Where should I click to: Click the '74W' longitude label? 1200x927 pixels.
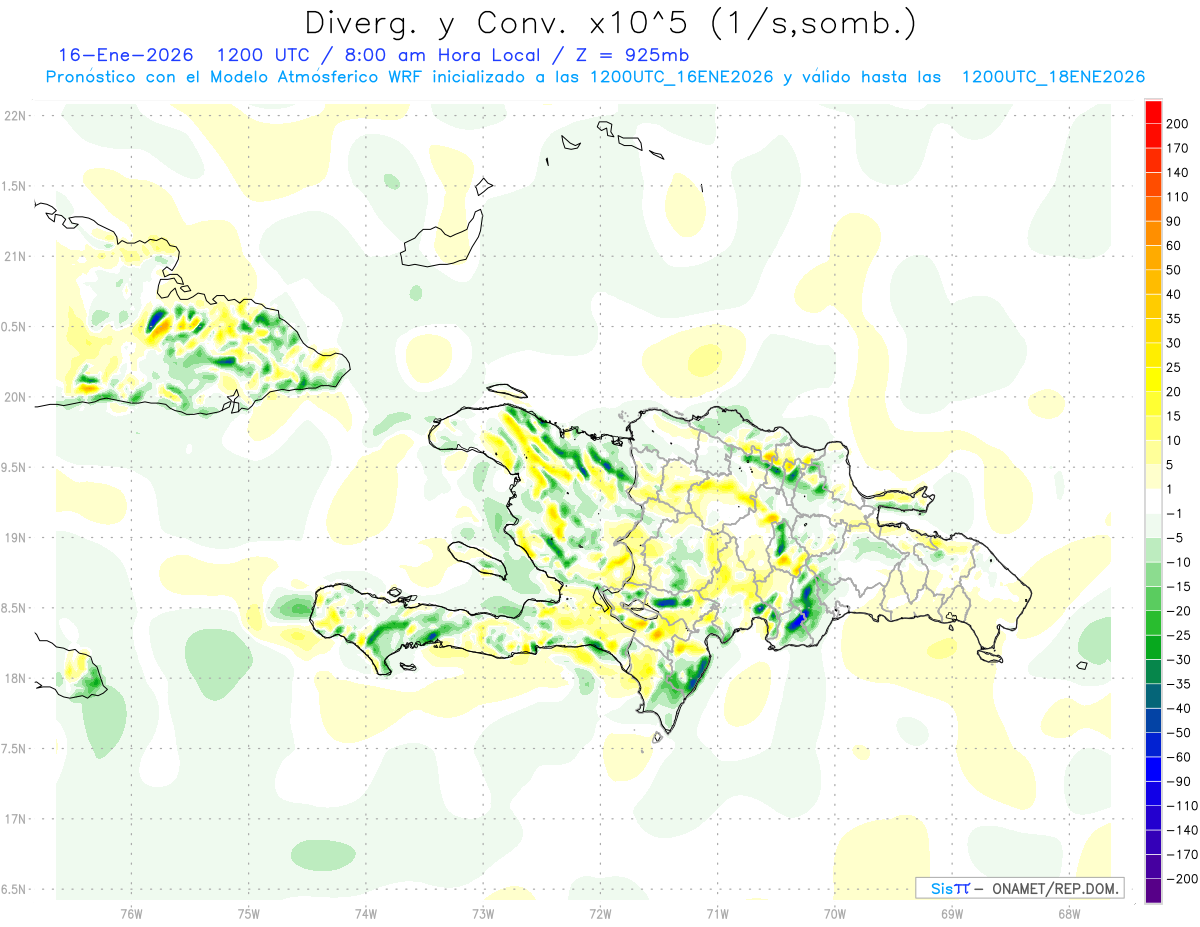(x=366, y=914)
